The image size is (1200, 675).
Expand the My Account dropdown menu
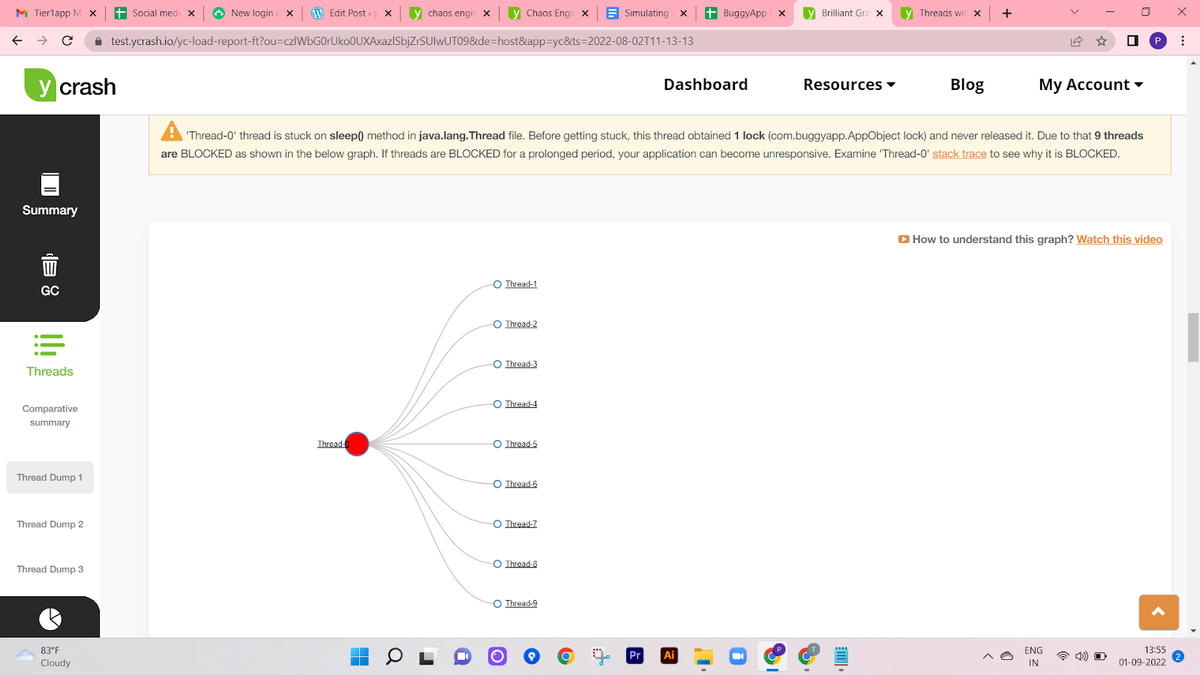(1090, 84)
